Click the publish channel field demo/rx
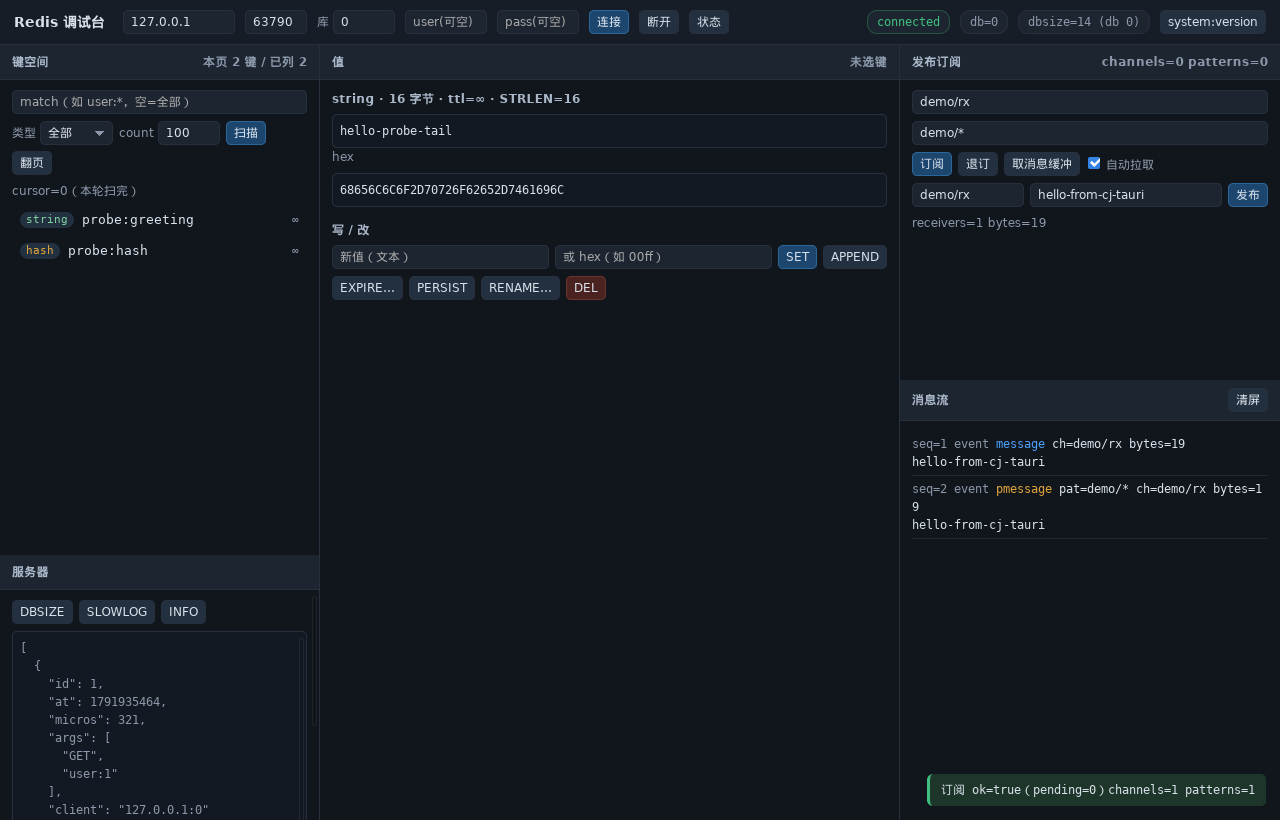The height and width of the screenshot is (820, 1280). [968, 195]
